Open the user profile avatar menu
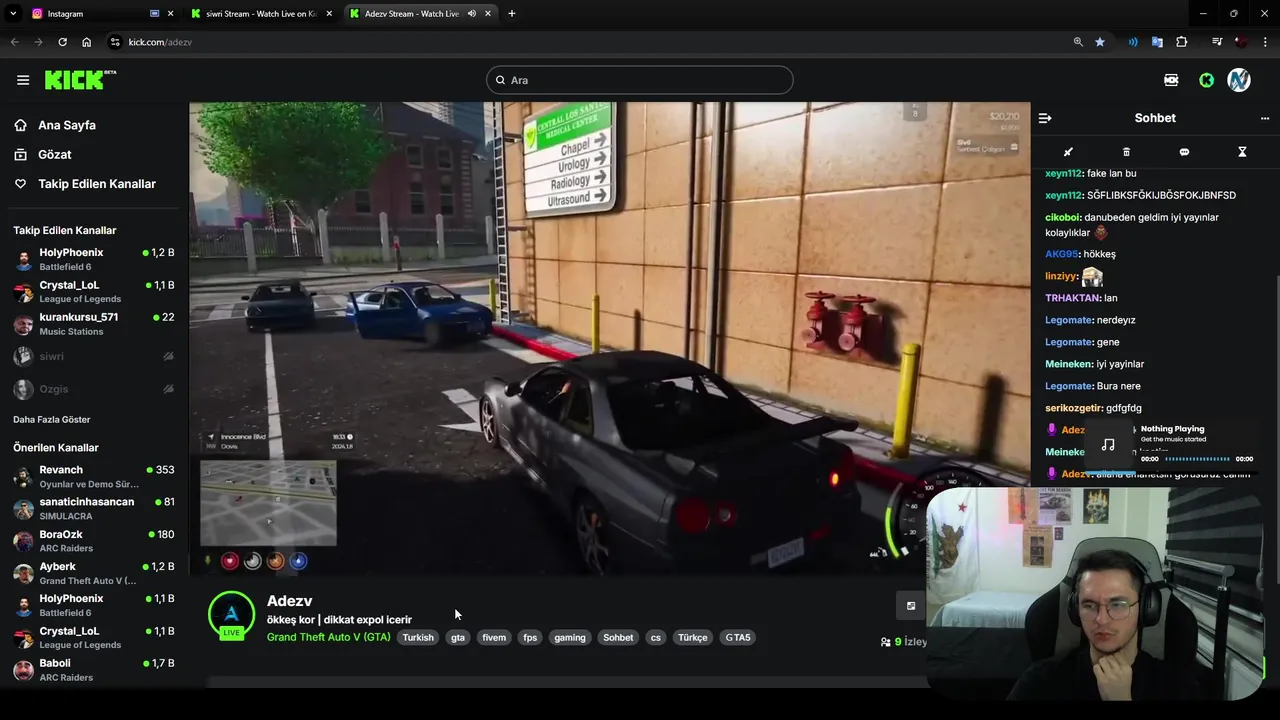The width and height of the screenshot is (1280, 720). [1239, 80]
